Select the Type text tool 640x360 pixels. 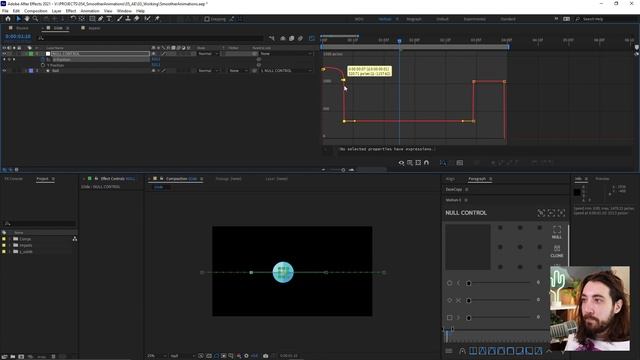[109, 19]
